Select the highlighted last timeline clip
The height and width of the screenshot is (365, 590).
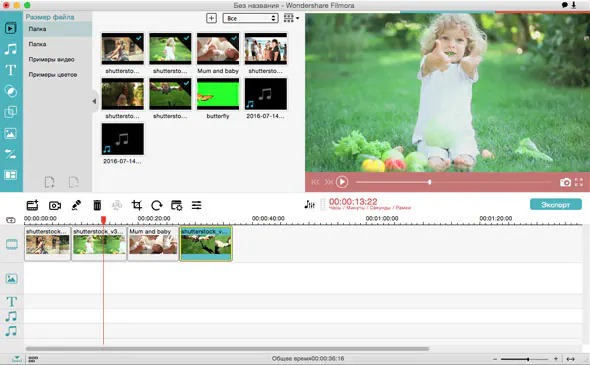click(x=206, y=243)
